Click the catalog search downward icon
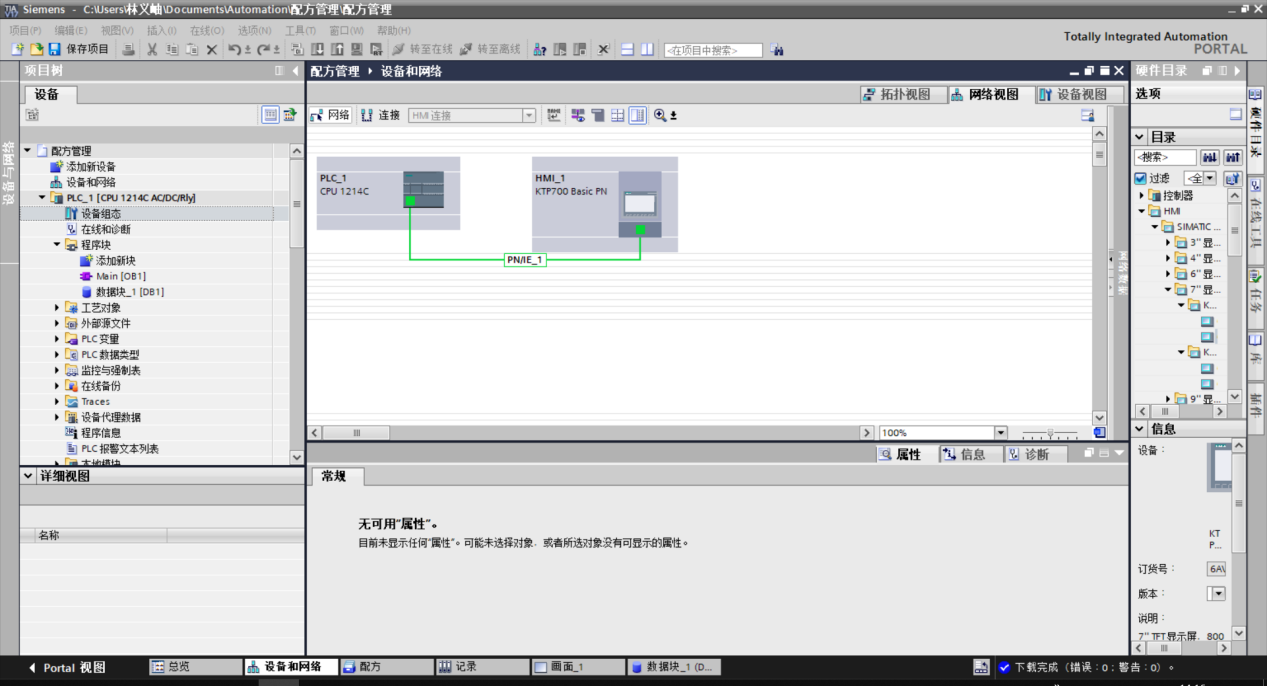Viewport: 1267px width, 686px height. tap(1210, 157)
